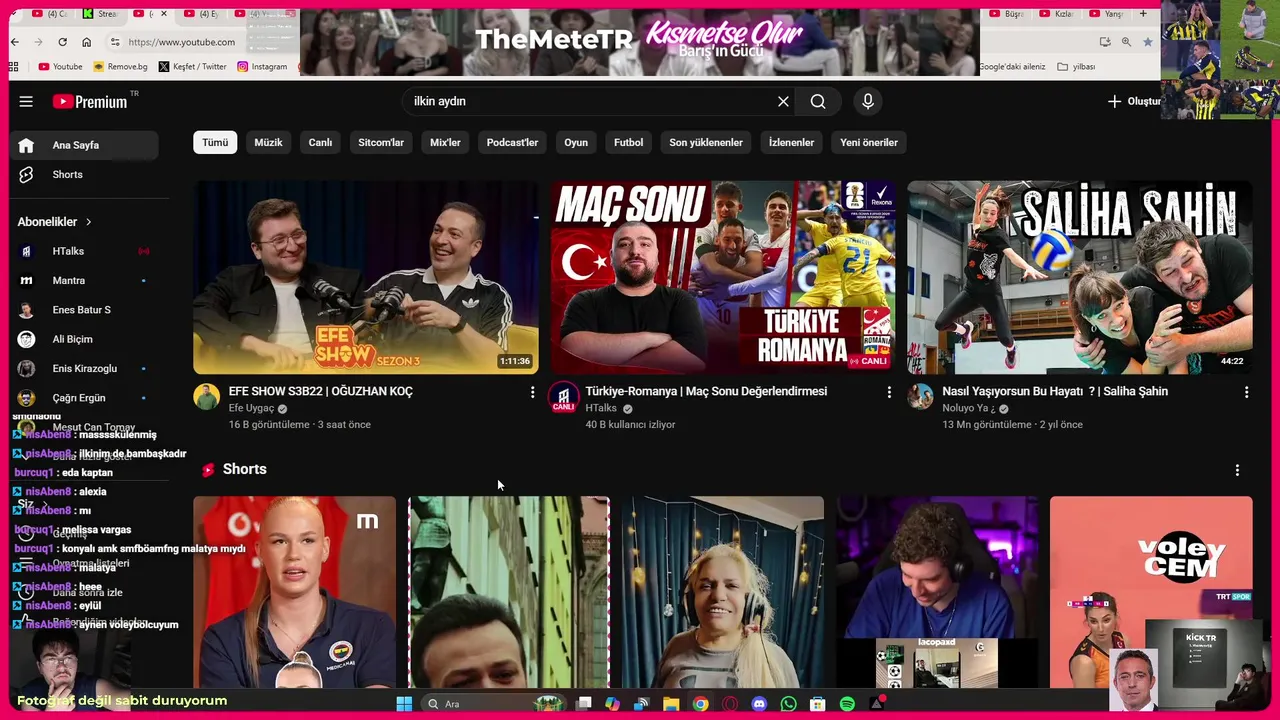Select the Canlı filter chip
The height and width of the screenshot is (720, 1280).
tap(320, 142)
